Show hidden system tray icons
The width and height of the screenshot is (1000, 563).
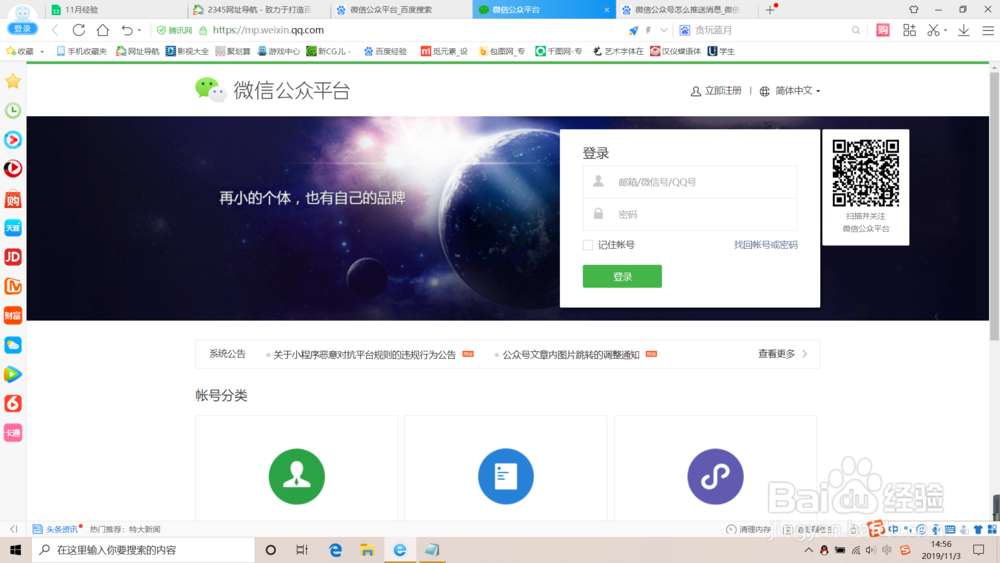point(808,550)
